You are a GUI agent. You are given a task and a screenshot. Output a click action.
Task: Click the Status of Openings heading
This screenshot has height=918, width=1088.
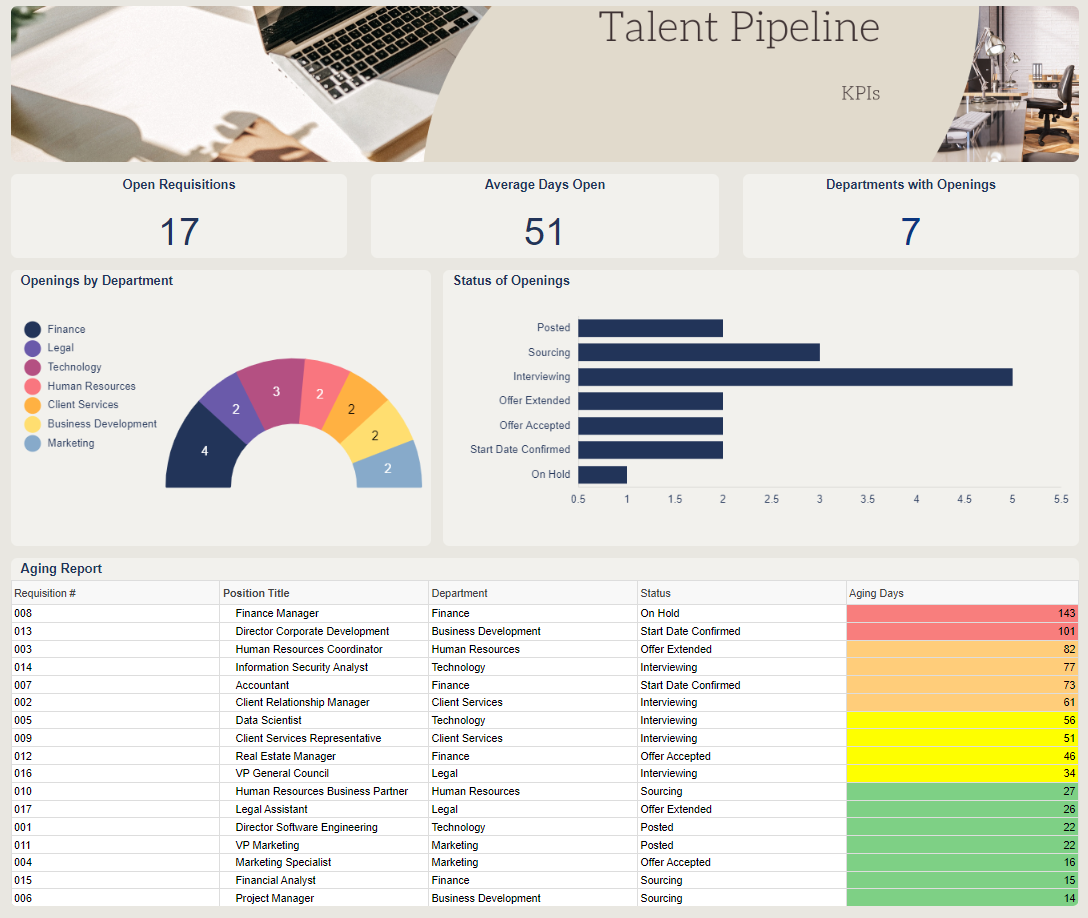pos(511,281)
